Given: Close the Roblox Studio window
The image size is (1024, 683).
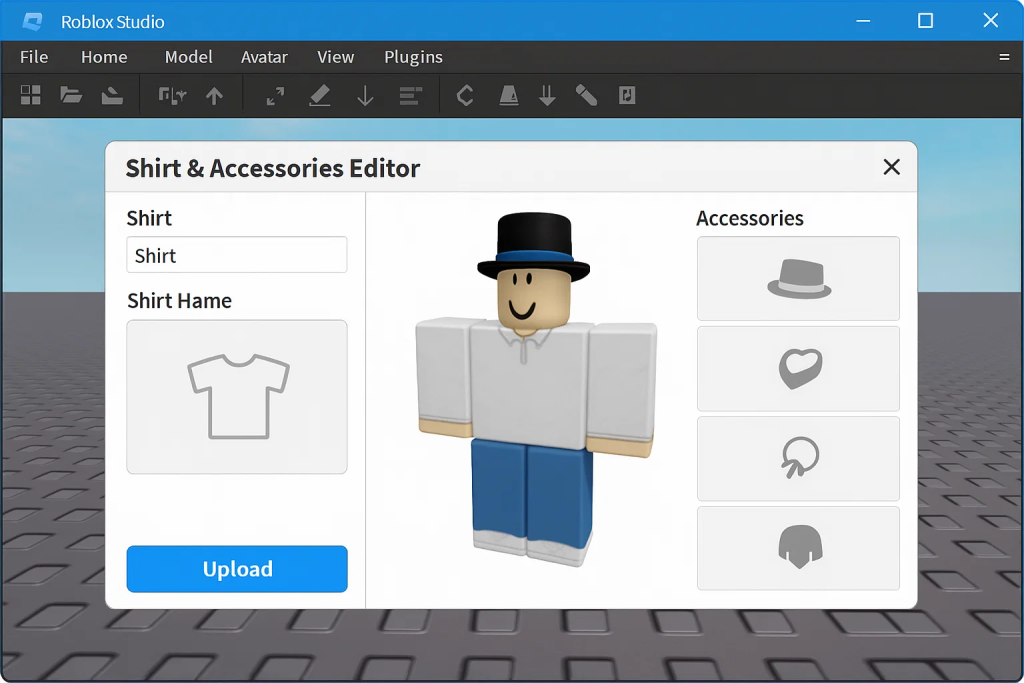Looking at the screenshot, I should [991, 21].
